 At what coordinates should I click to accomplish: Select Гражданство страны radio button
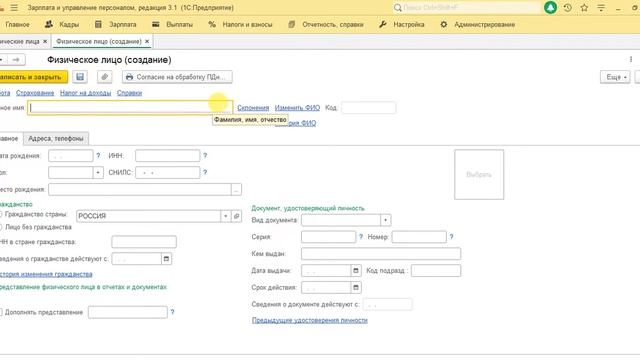click(x=1, y=214)
